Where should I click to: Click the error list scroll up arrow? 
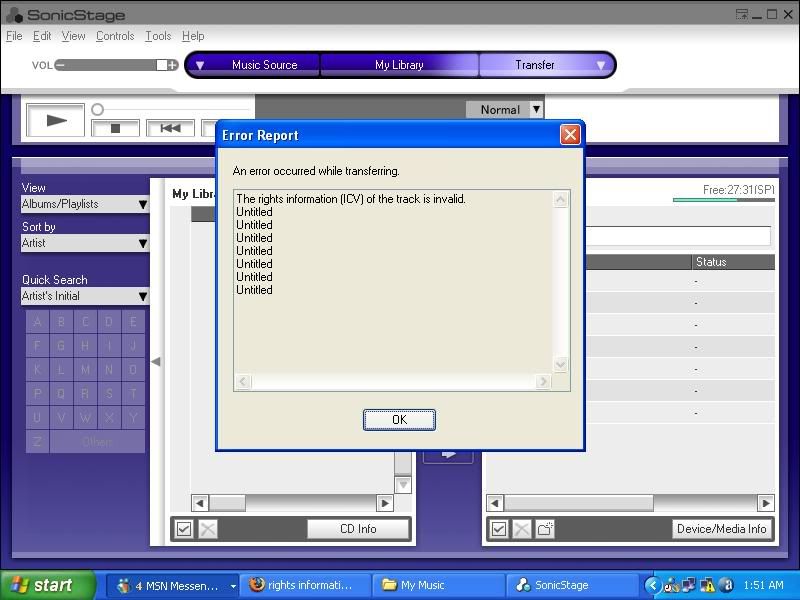tap(560, 199)
